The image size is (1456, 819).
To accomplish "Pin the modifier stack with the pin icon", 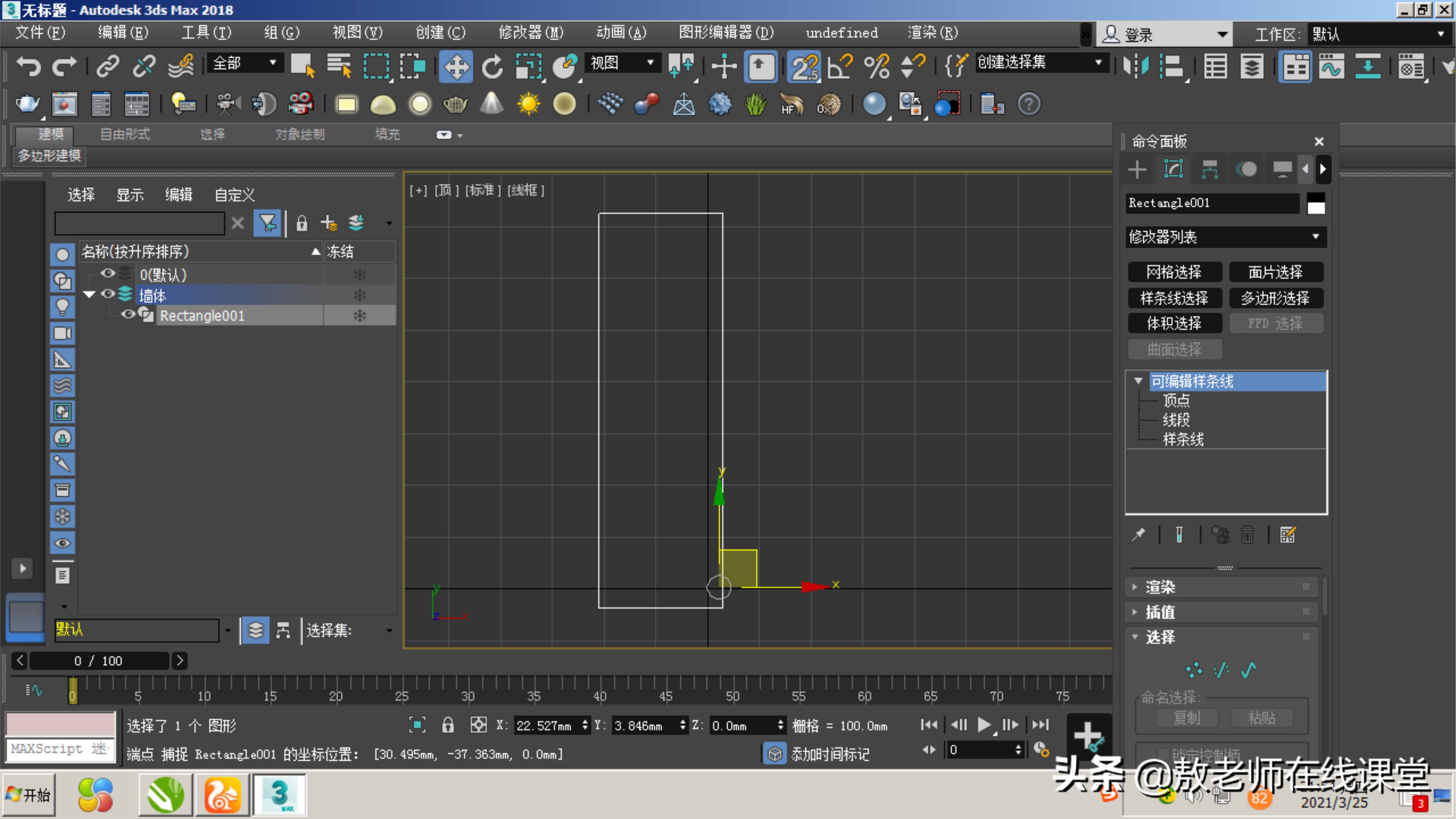I will coord(1139,535).
